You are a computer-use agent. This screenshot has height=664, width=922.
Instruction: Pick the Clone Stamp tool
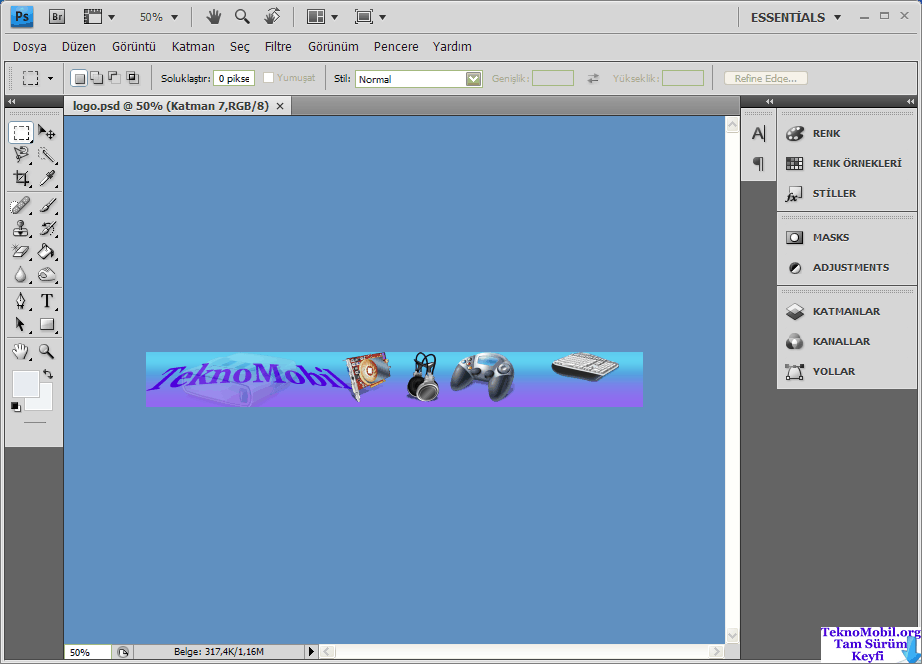(x=21, y=228)
